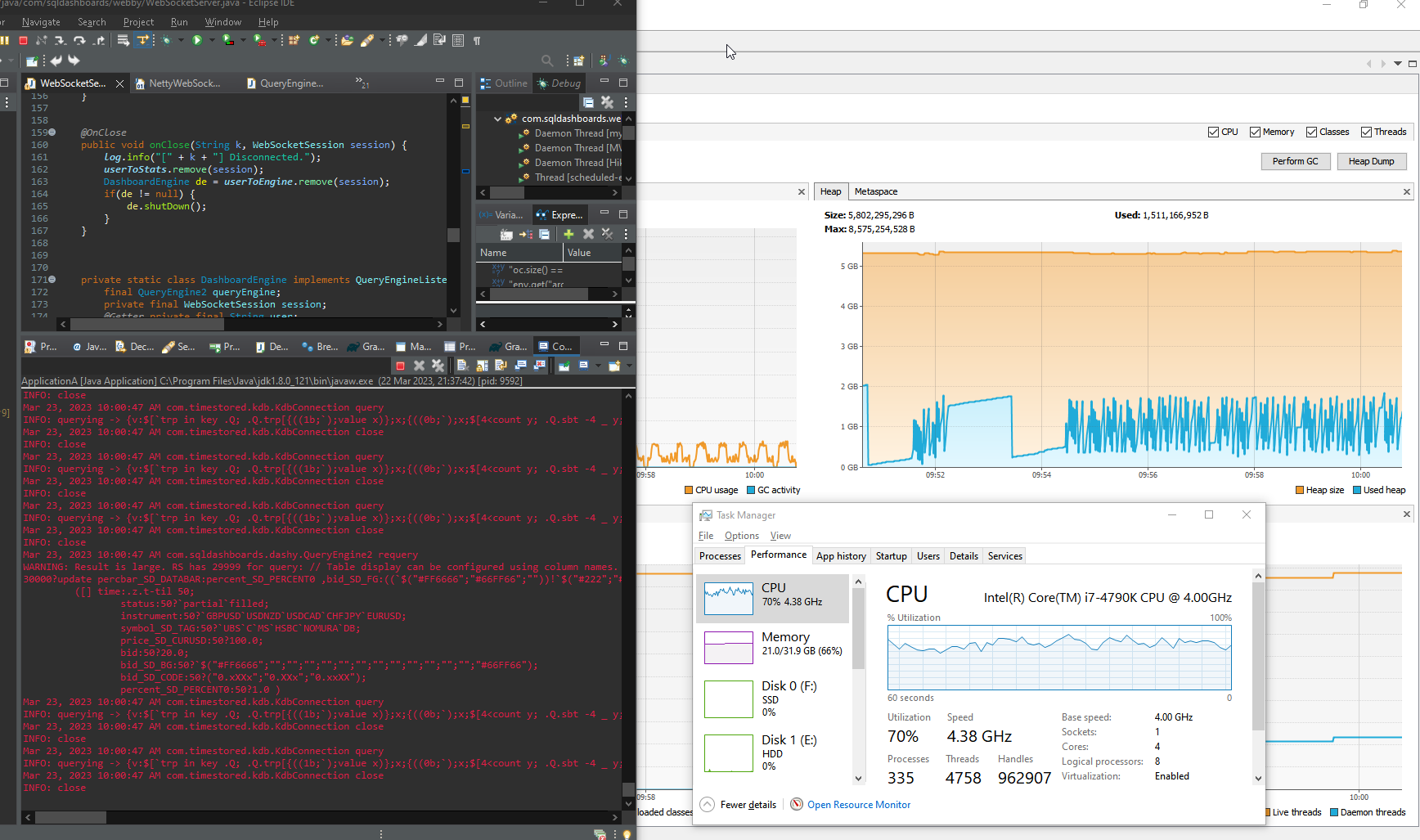Open the Project menu in Eclipse
The image size is (1420, 840).
point(138,22)
